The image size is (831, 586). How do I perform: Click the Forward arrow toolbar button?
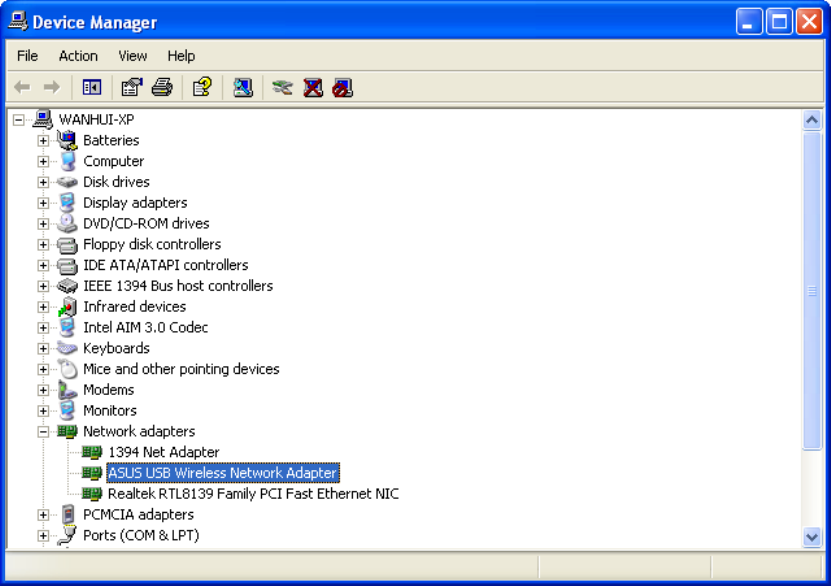tap(51, 87)
